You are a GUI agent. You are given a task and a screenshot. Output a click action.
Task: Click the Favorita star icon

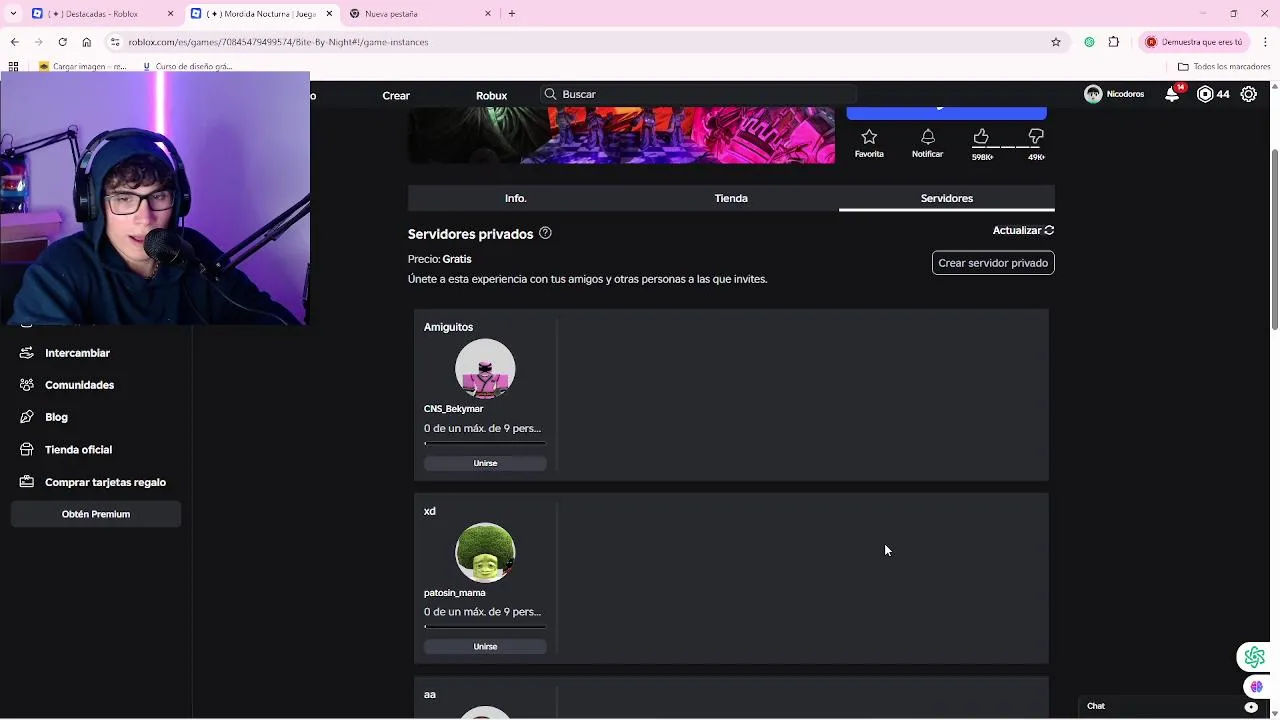click(869, 137)
